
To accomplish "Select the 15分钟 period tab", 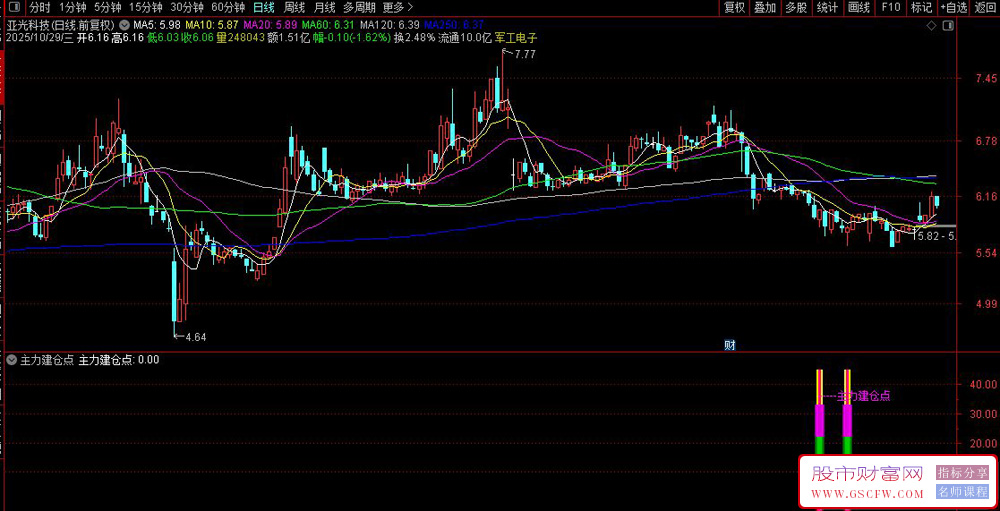I will pos(145,8).
